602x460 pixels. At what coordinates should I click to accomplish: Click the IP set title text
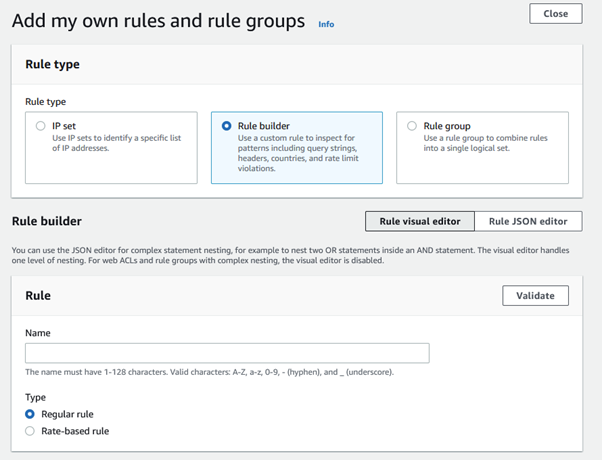click(x=64, y=126)
